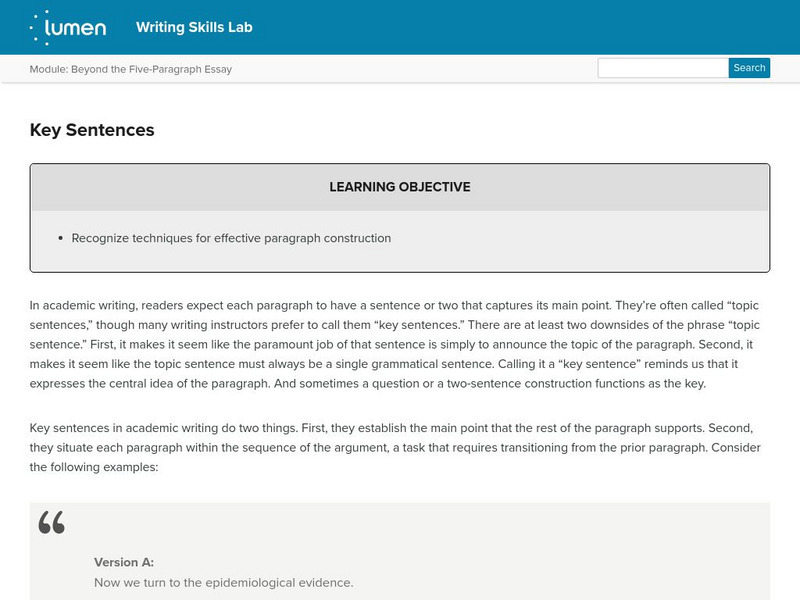Focus the search input field
This screenshot has height=600, width=800.
[662, 68]
